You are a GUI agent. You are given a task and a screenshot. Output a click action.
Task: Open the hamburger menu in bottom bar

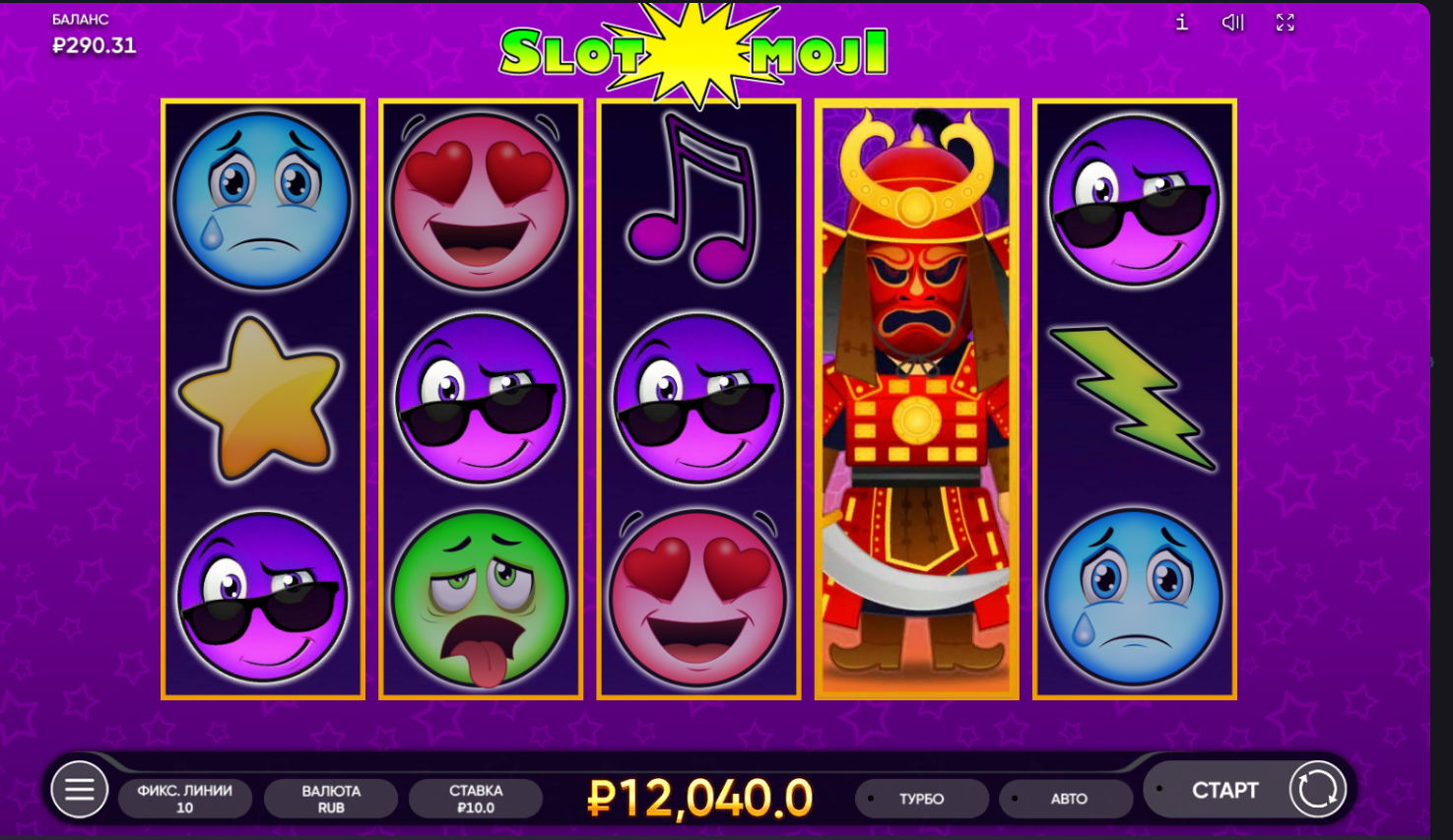coord(80,789)
